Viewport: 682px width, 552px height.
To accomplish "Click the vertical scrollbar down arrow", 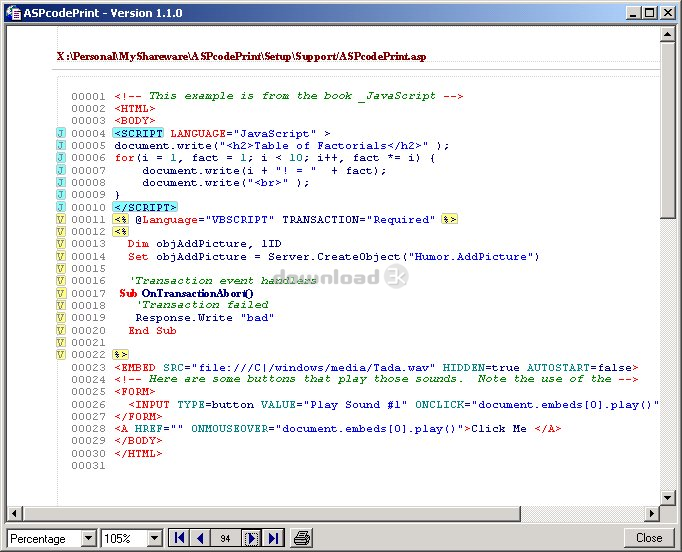I will pos(667,497).
